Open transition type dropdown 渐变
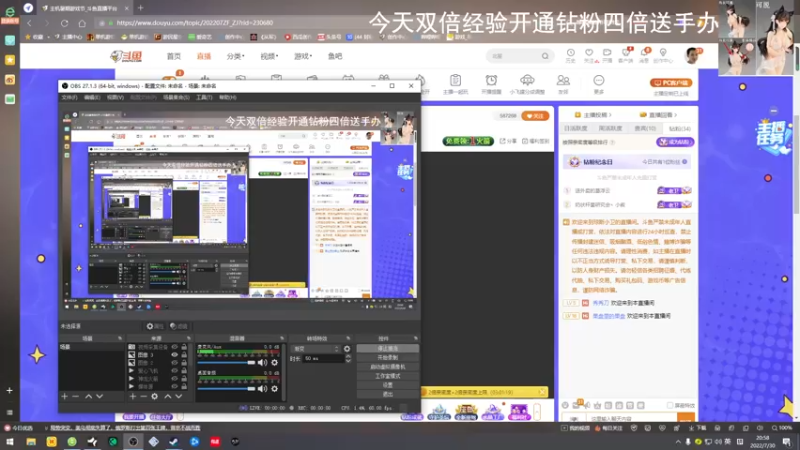Screen dimensions: 800x450 point(316,349)
